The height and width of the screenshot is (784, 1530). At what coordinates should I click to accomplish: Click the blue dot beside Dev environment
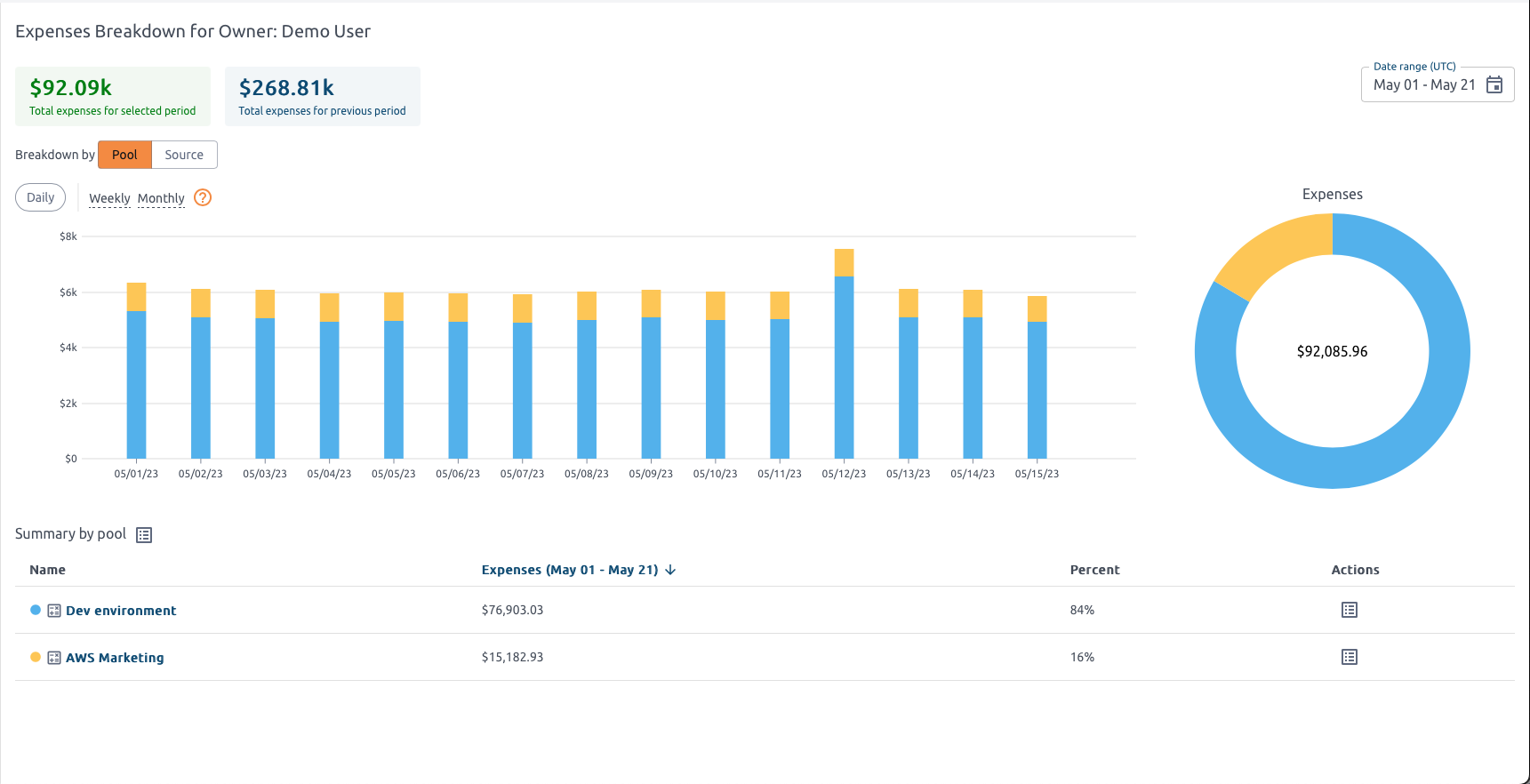pos(36,610)
